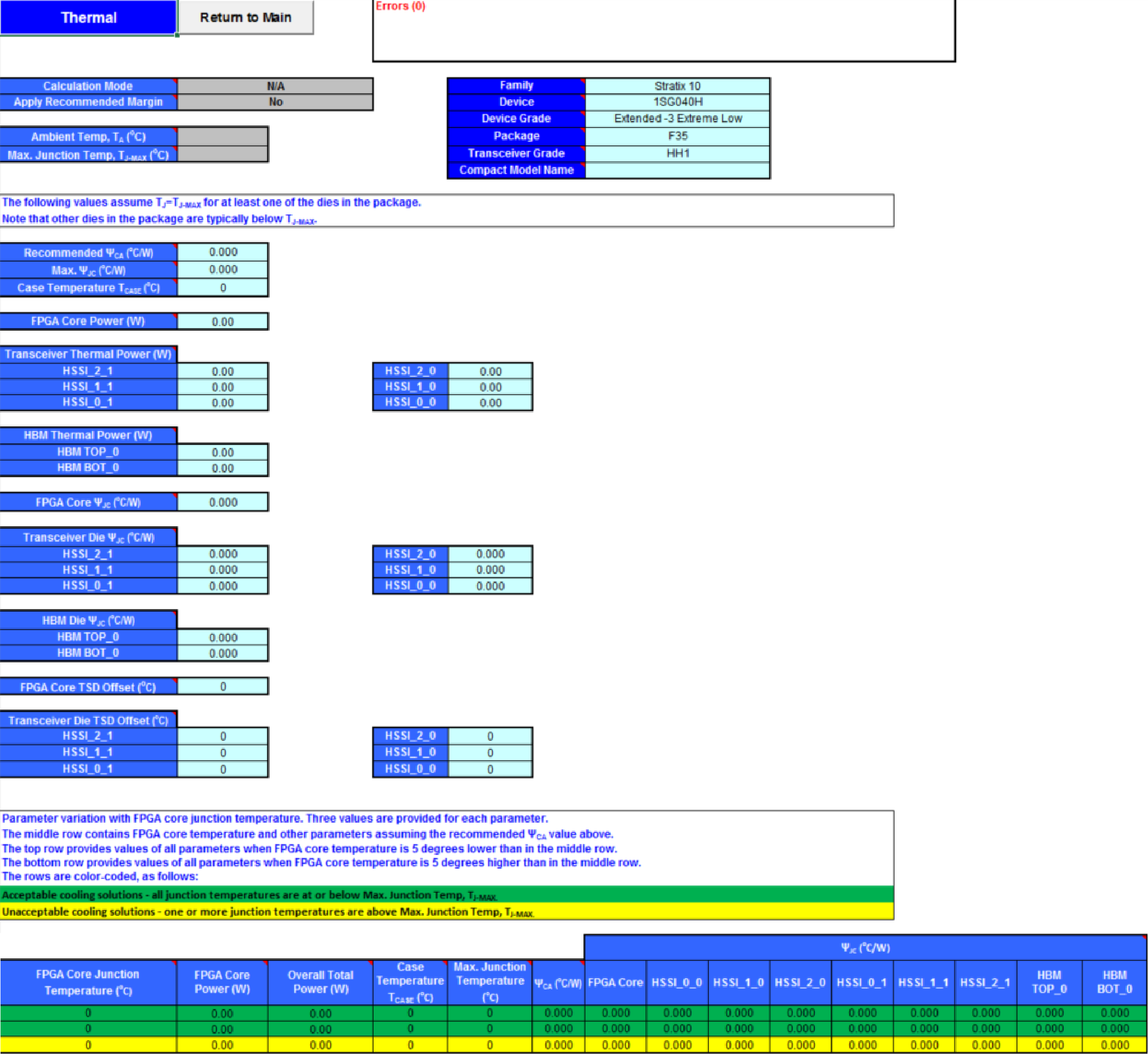
Task: Click the Package cell showing F35
Action: tap(677, 136)
